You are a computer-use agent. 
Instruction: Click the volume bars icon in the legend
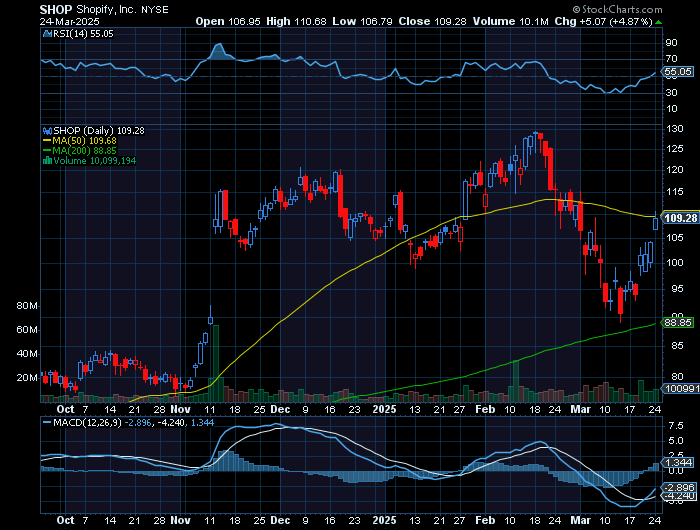coord(47,161)
